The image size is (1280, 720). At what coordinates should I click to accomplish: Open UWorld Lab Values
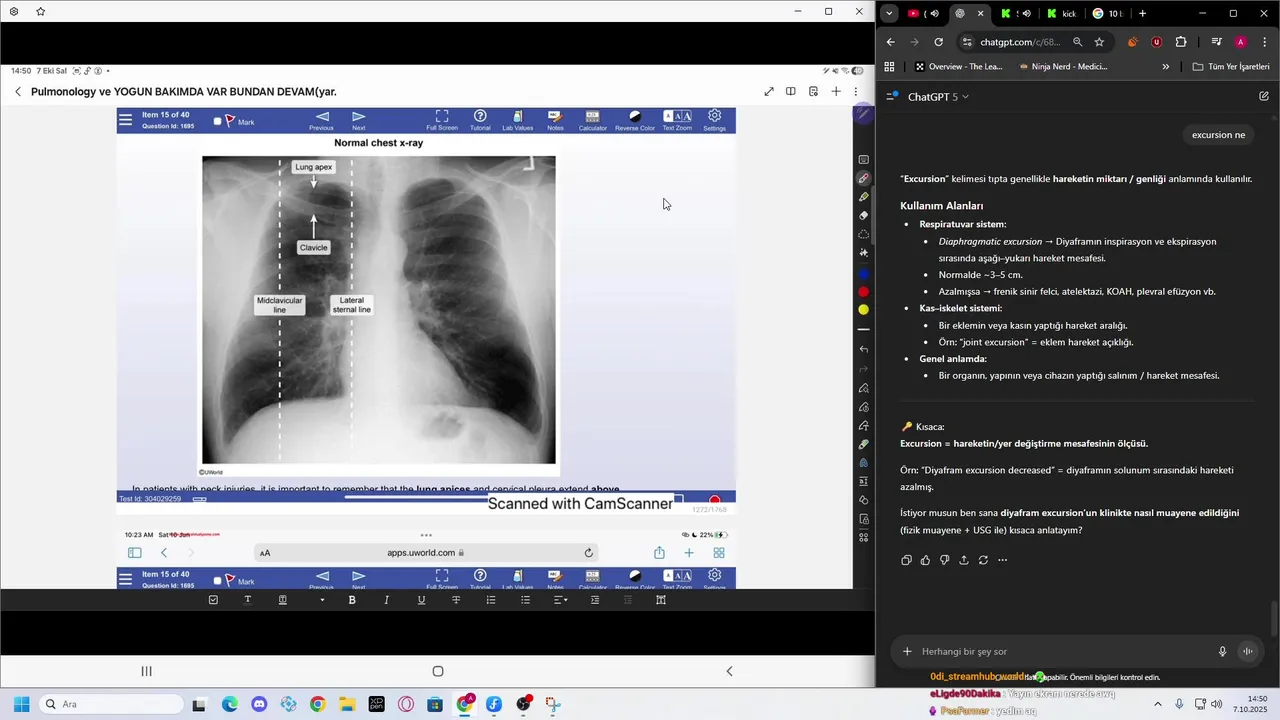point(517,121)
